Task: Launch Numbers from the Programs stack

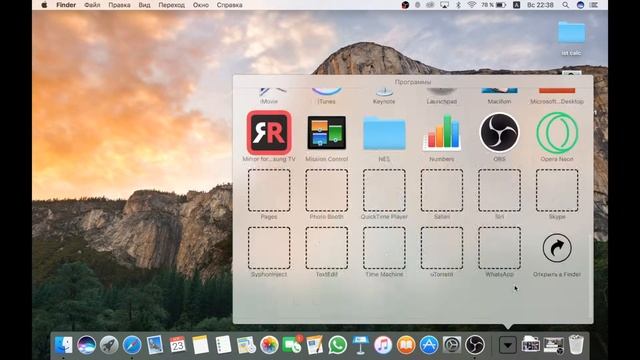Action: [442, 133]
